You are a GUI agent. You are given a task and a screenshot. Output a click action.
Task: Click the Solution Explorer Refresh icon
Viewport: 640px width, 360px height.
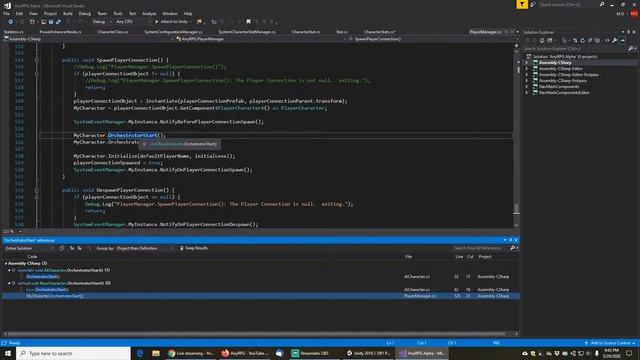582,40
